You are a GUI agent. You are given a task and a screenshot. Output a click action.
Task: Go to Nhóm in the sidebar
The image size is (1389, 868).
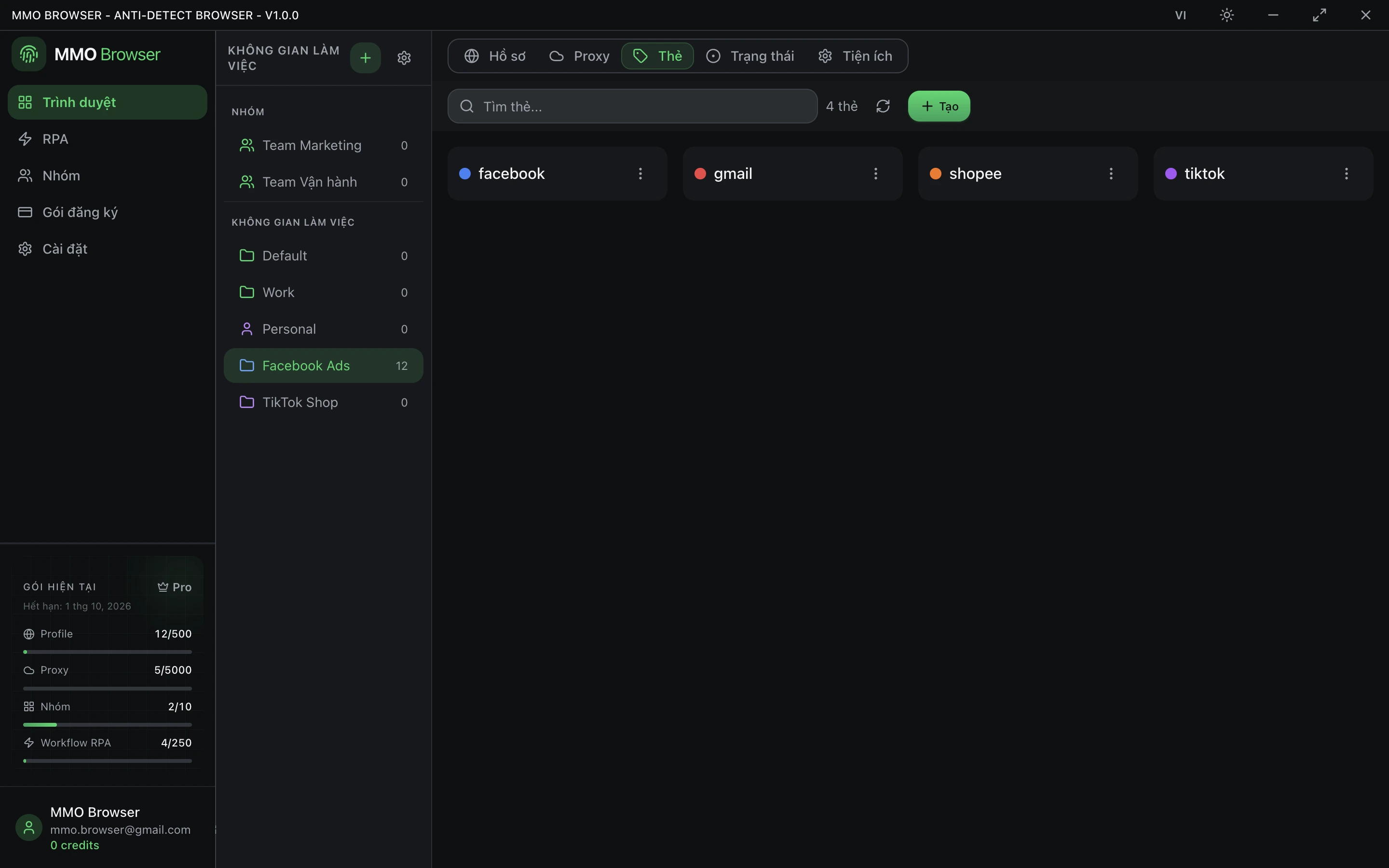[x=108, y=176]
